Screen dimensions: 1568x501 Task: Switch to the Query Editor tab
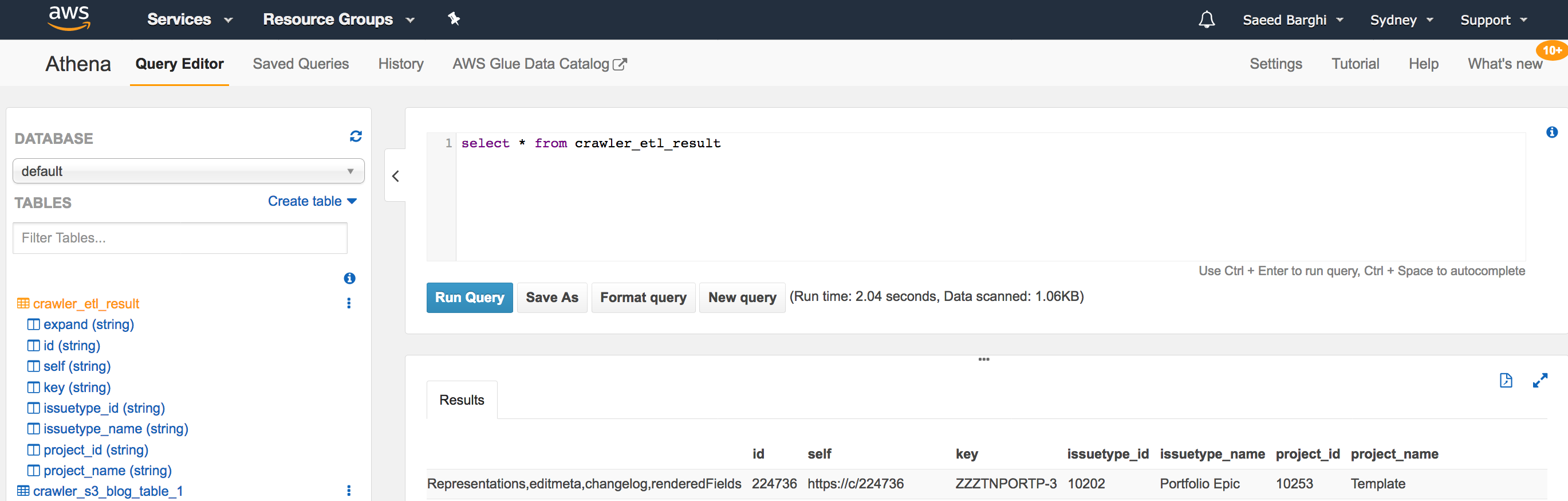coord(180,64)
